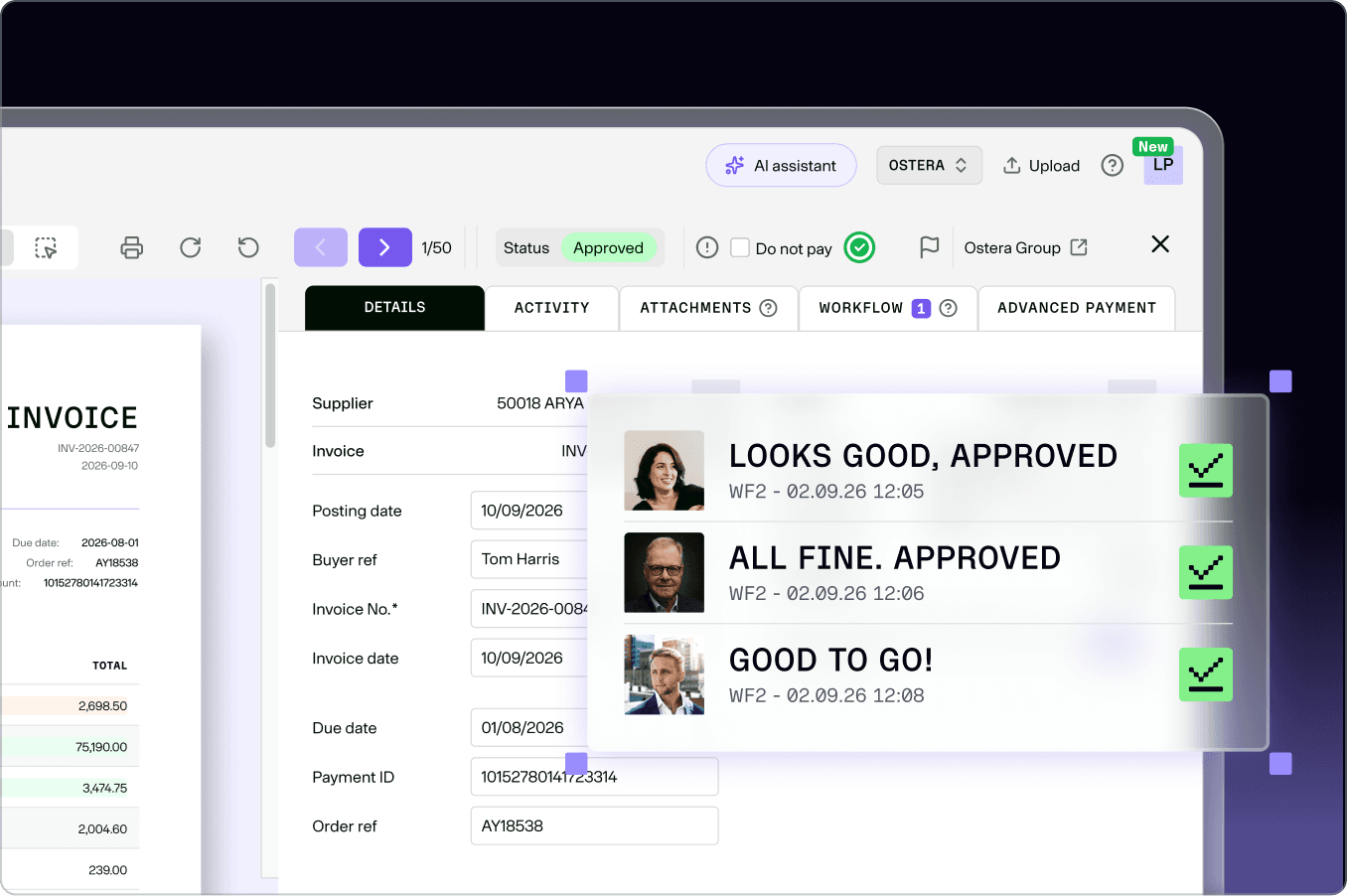The image size is (1347, 896).
Task: Click the Upload button
Action: point(1041,166)
